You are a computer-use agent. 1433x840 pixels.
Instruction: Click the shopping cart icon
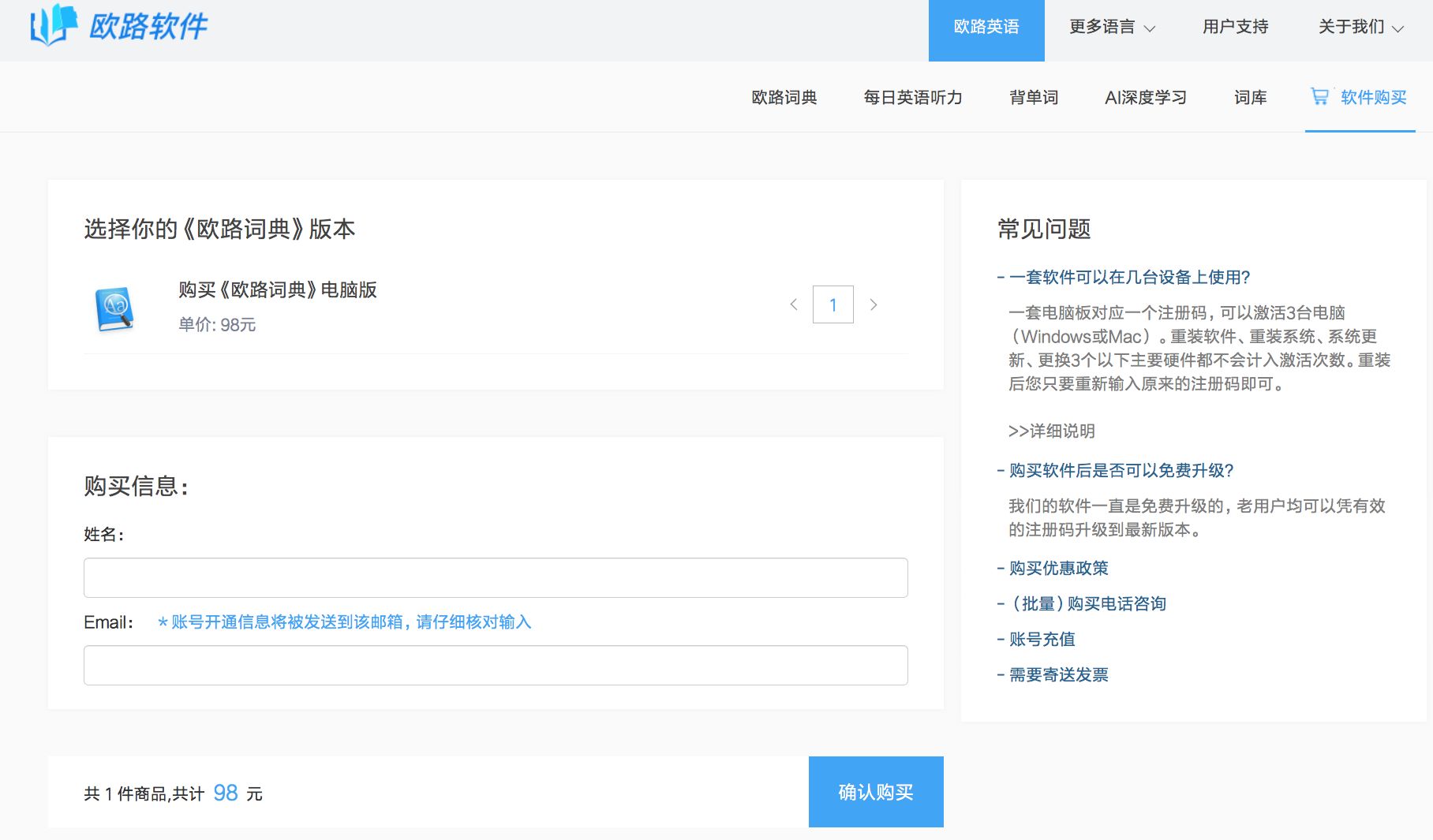point(1319,96)
